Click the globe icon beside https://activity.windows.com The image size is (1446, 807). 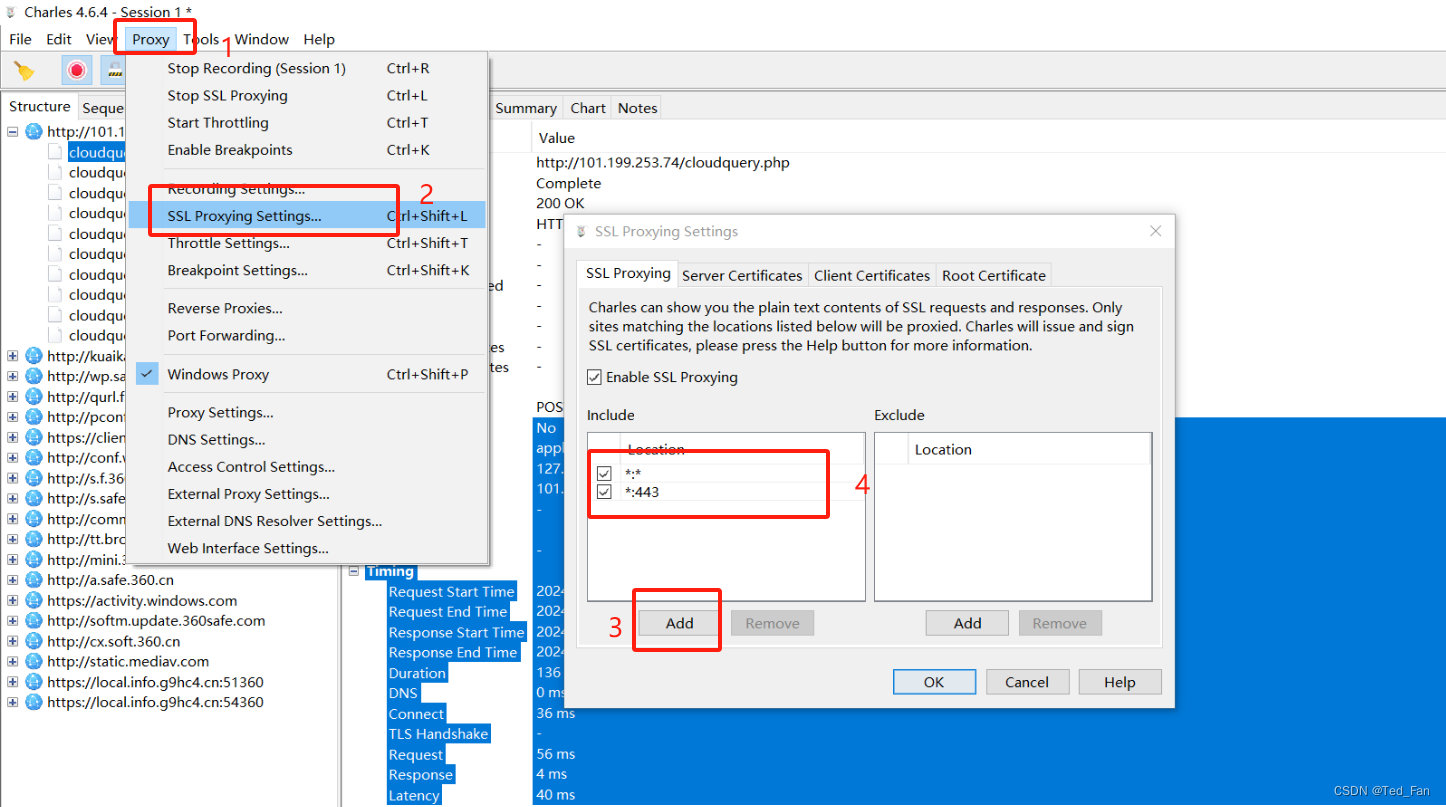[34, 601]
